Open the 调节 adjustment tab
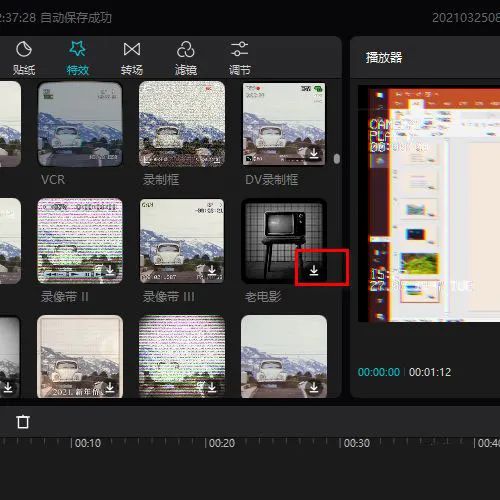Viewport: 500px width, 500px height. (239, 59)
